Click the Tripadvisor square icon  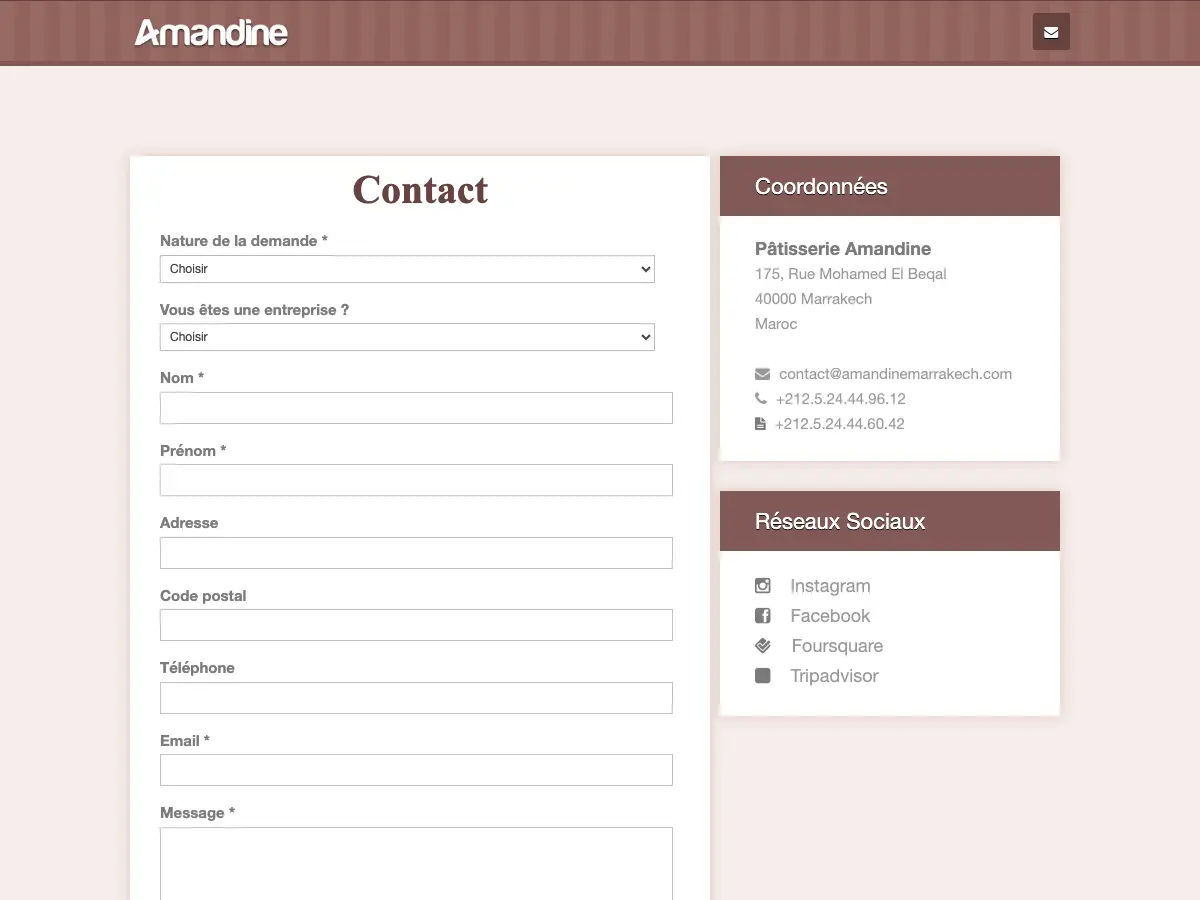pyautogui.click(x=763, y=676)
